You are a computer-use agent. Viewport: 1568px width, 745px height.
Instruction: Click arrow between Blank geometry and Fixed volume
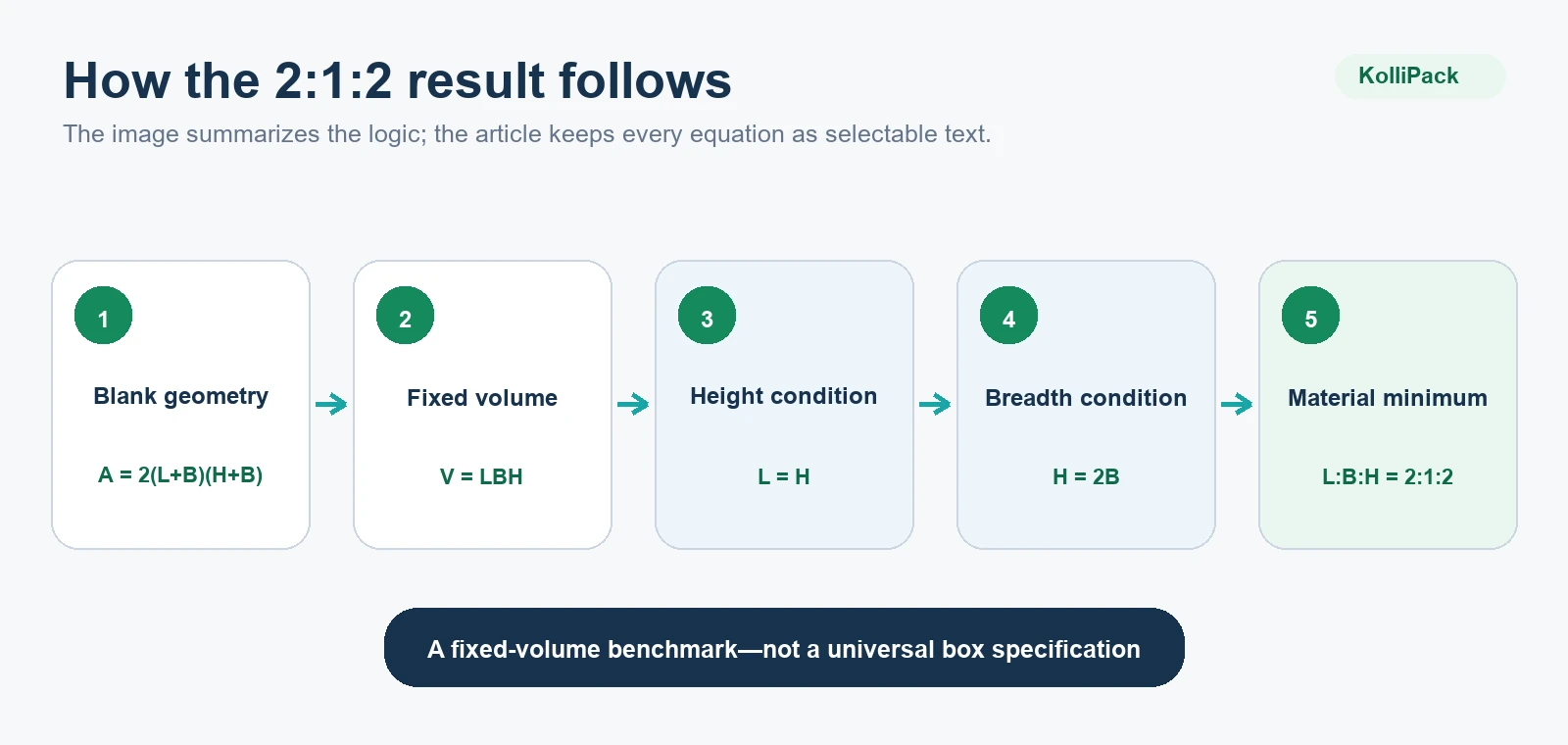click(331, 404)
